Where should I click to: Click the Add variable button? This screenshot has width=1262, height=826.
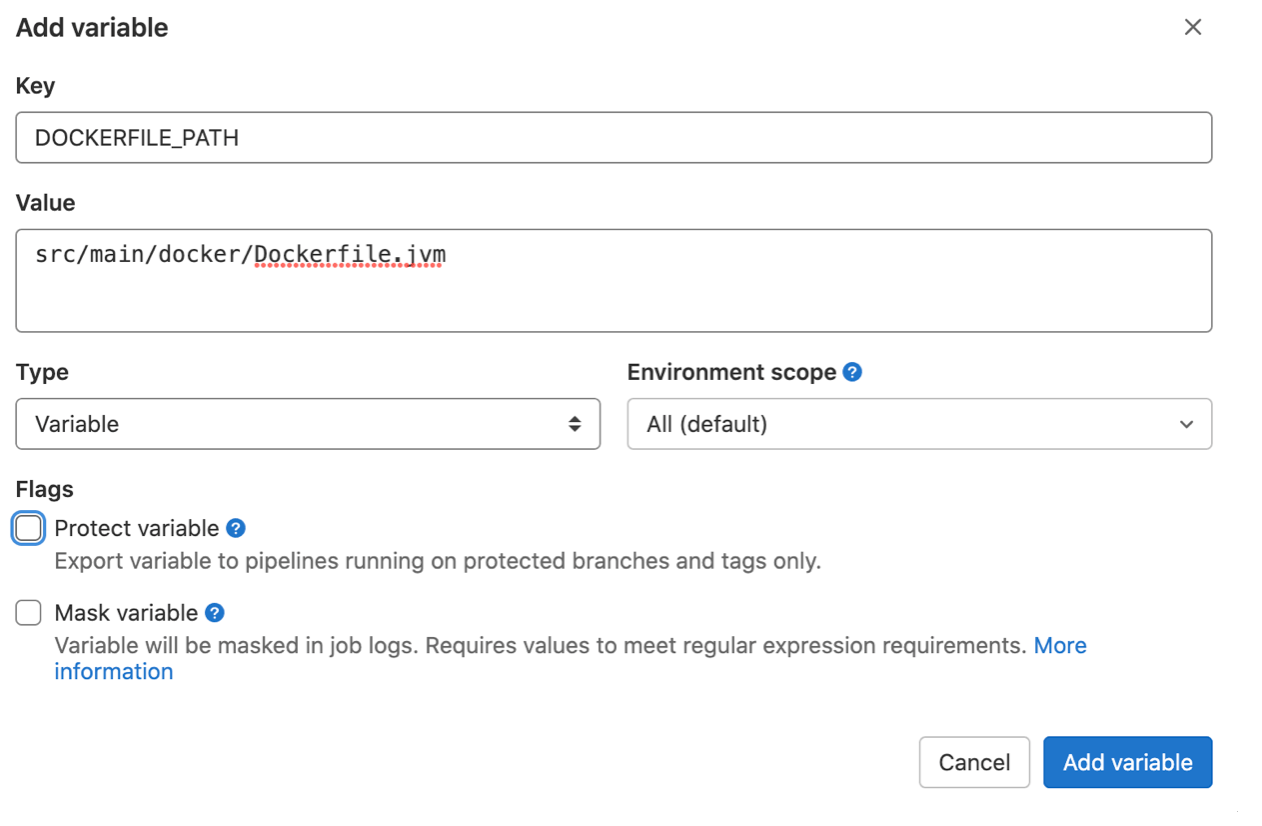click(1127, 762)
